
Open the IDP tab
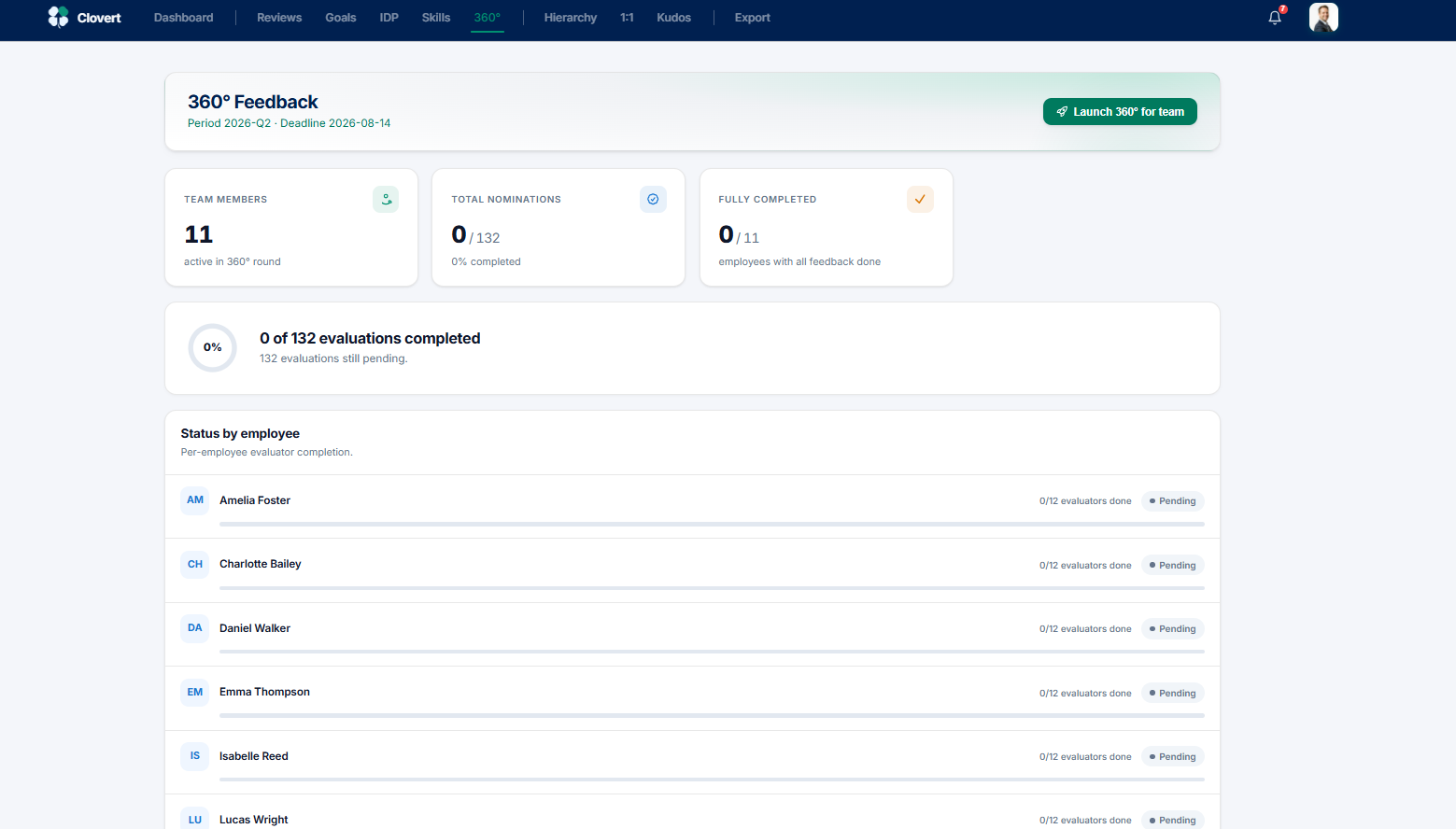pos(389,18)
